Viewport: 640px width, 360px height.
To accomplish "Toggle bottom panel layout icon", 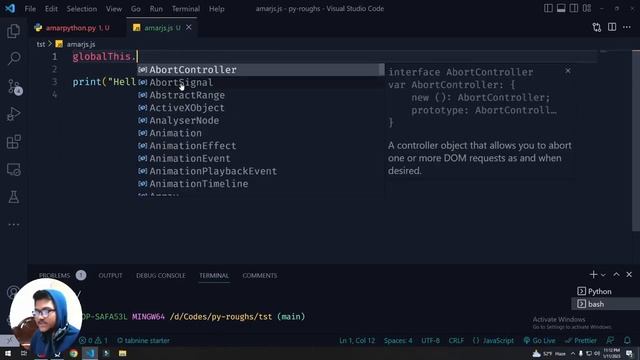I will coord(561,8).
